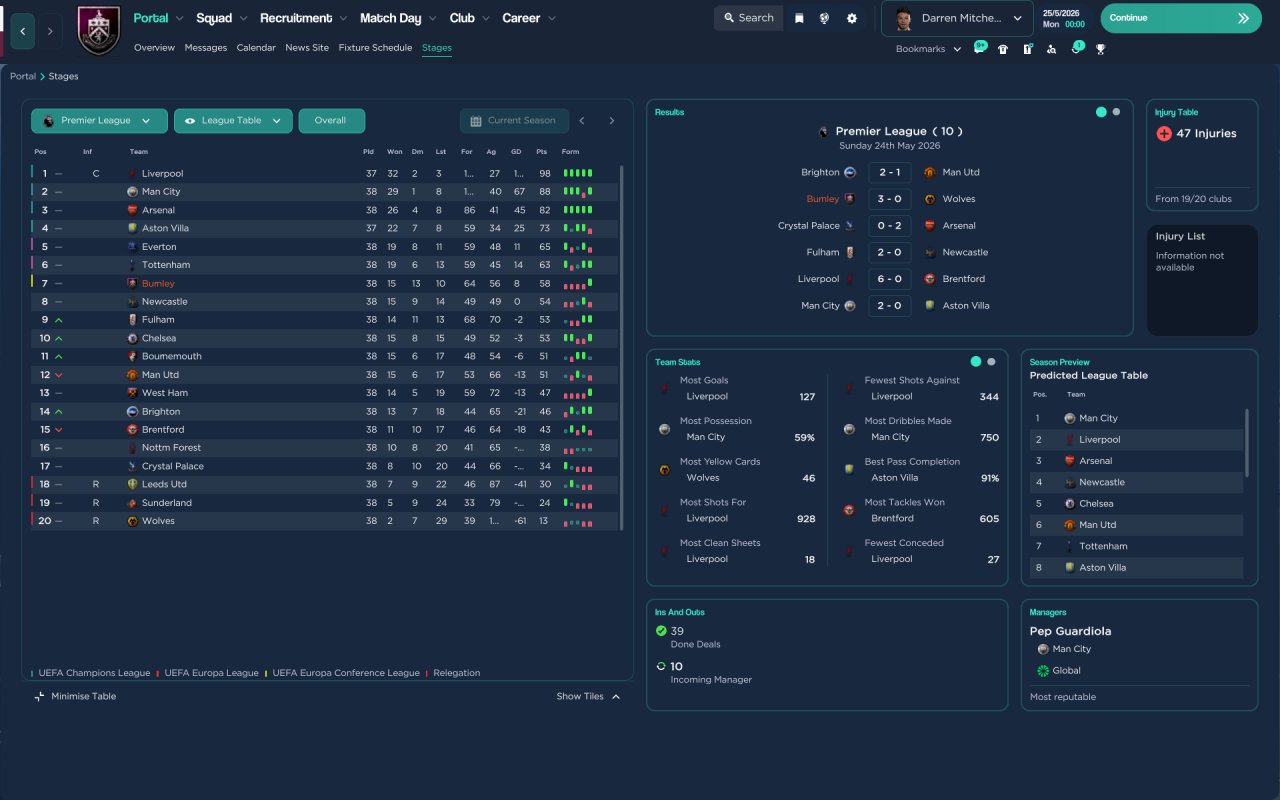The width and height of the screenshot is (1280, 800).
Task: Click Pep Guardiola manager name
Action: [1070, 631]
